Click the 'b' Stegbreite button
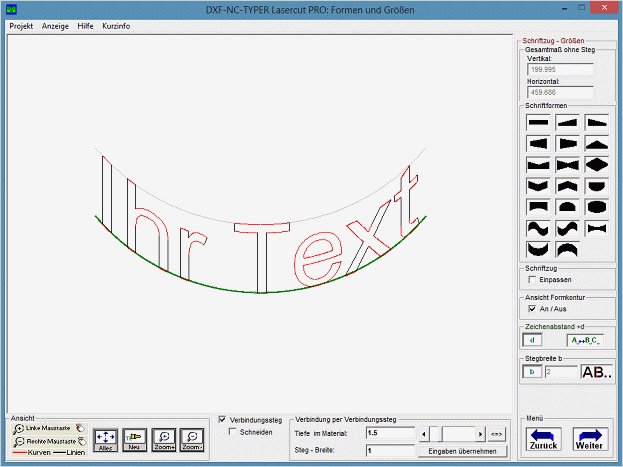Image resolution: width=623 pixels, height=467 pixels. point(532,372)
